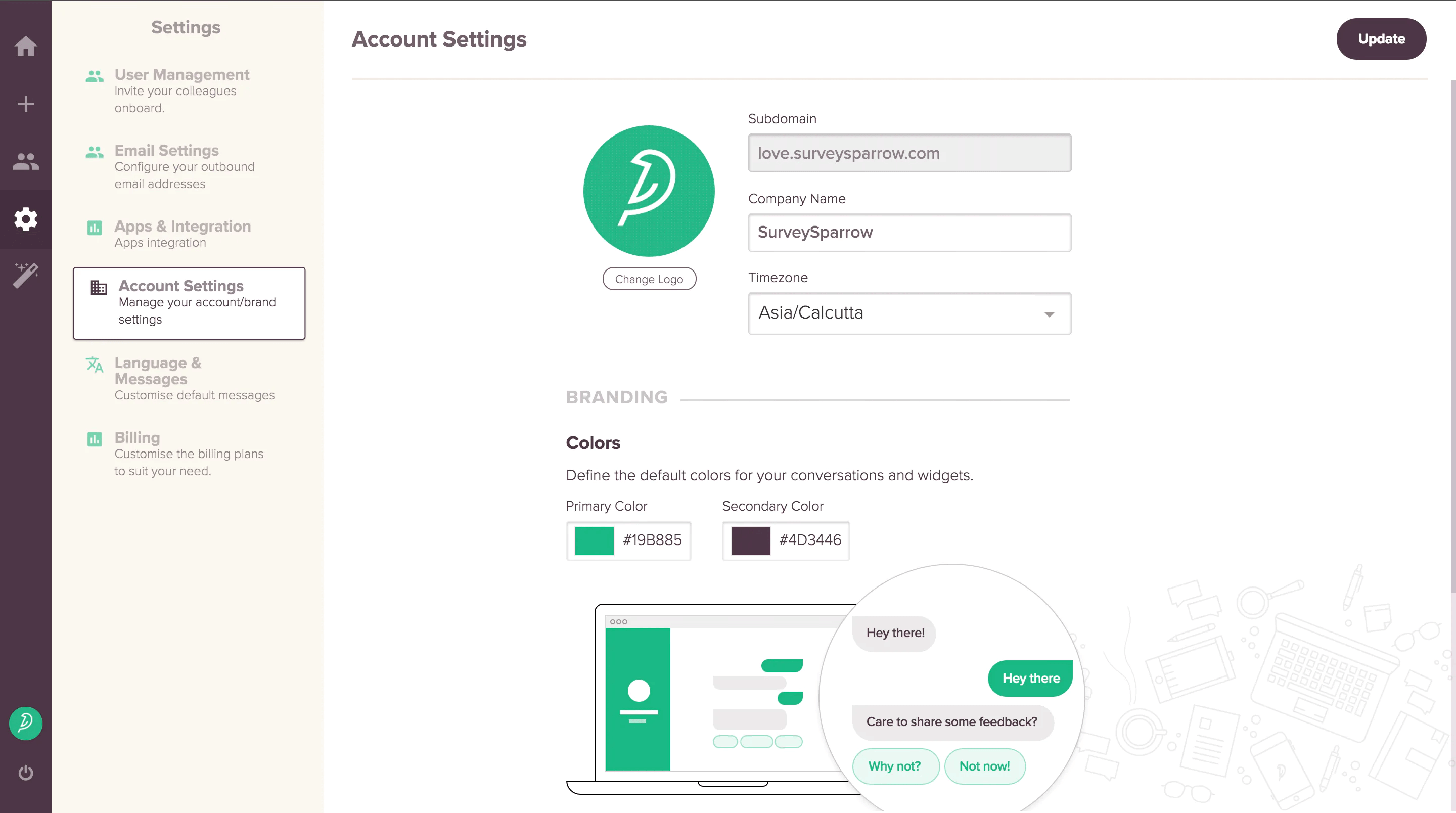
Task: Click the large green company logo image
Action: [x=648, y=191]
